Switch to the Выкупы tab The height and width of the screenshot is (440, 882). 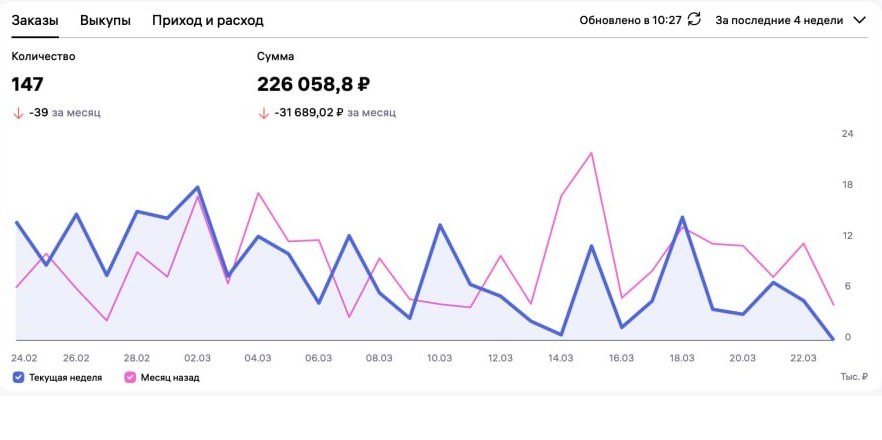[x=105, y=21]
